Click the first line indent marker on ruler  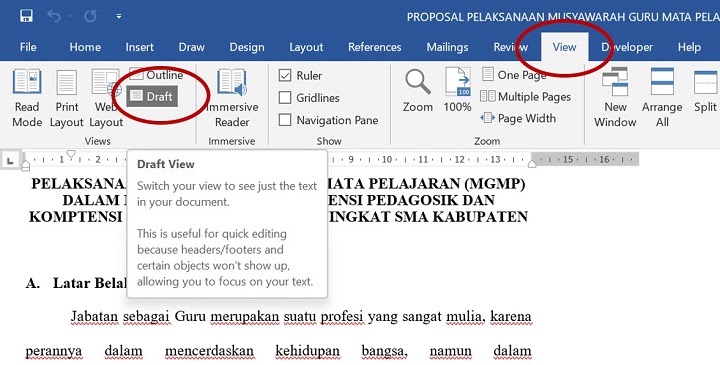pos(71,154)
